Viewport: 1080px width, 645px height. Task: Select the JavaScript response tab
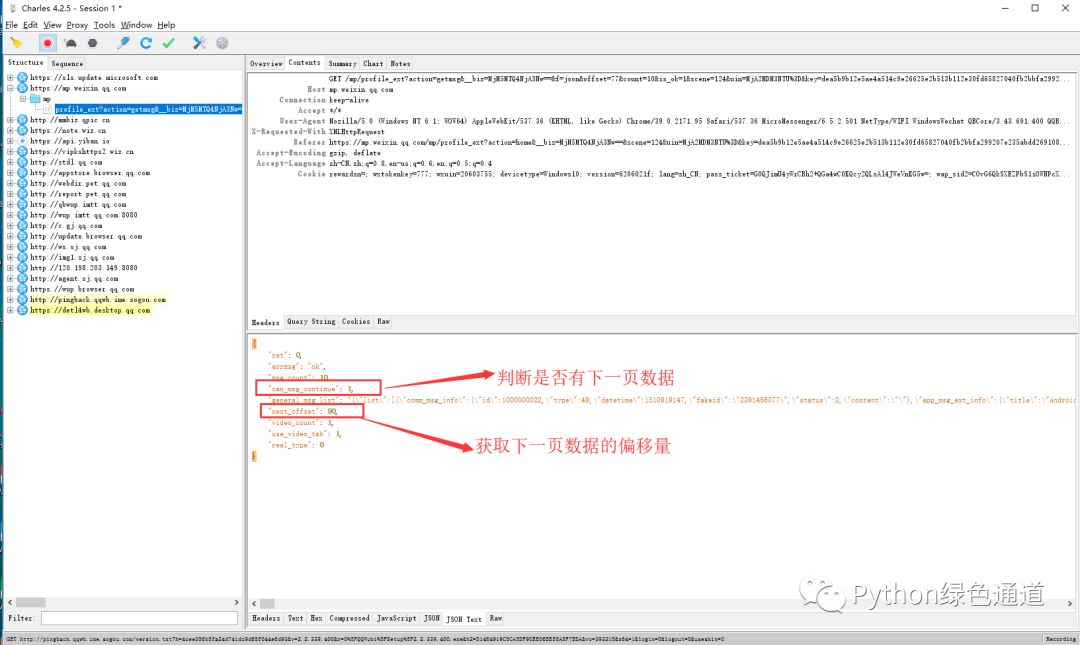click(x=396, y=618)
